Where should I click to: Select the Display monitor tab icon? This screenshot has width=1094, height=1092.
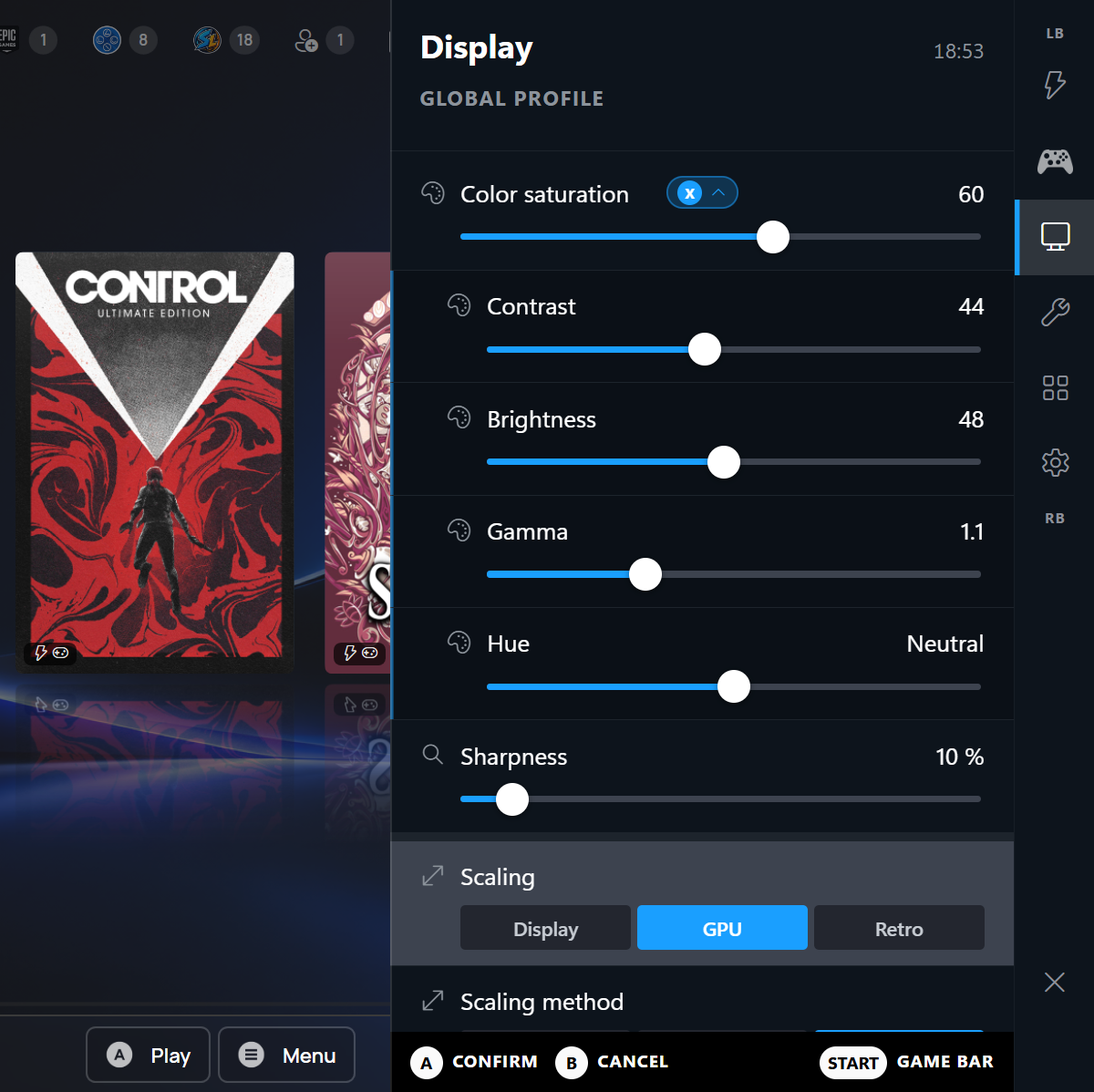[1055, 237]
